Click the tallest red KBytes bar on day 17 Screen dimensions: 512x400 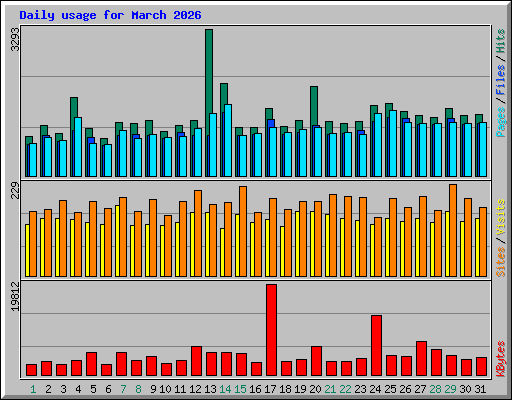point(271,330)
